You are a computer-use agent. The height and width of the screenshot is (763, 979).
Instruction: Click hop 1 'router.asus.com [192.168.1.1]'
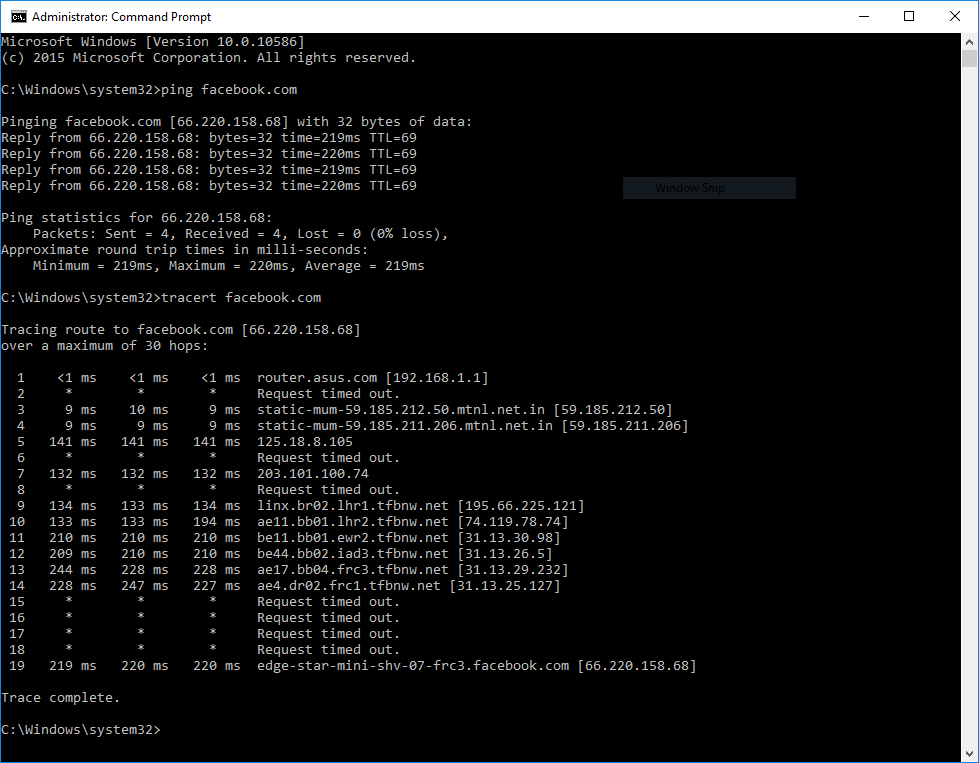[x=373, y=378]
